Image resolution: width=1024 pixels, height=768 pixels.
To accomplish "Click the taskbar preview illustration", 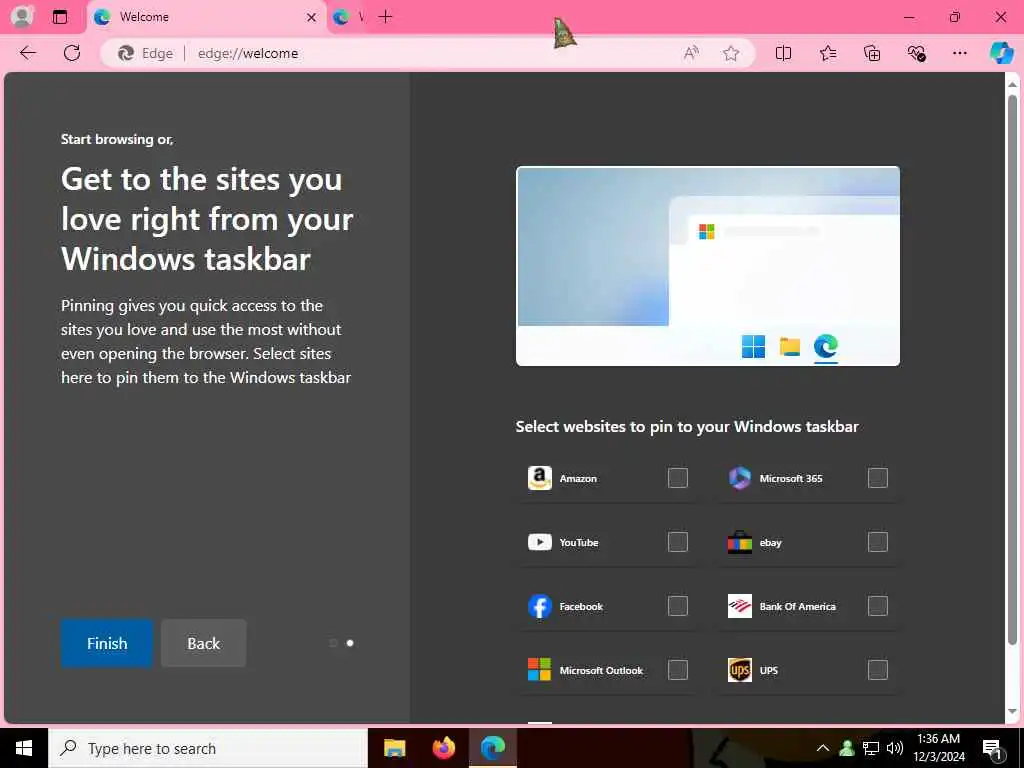I will point(708,266).
